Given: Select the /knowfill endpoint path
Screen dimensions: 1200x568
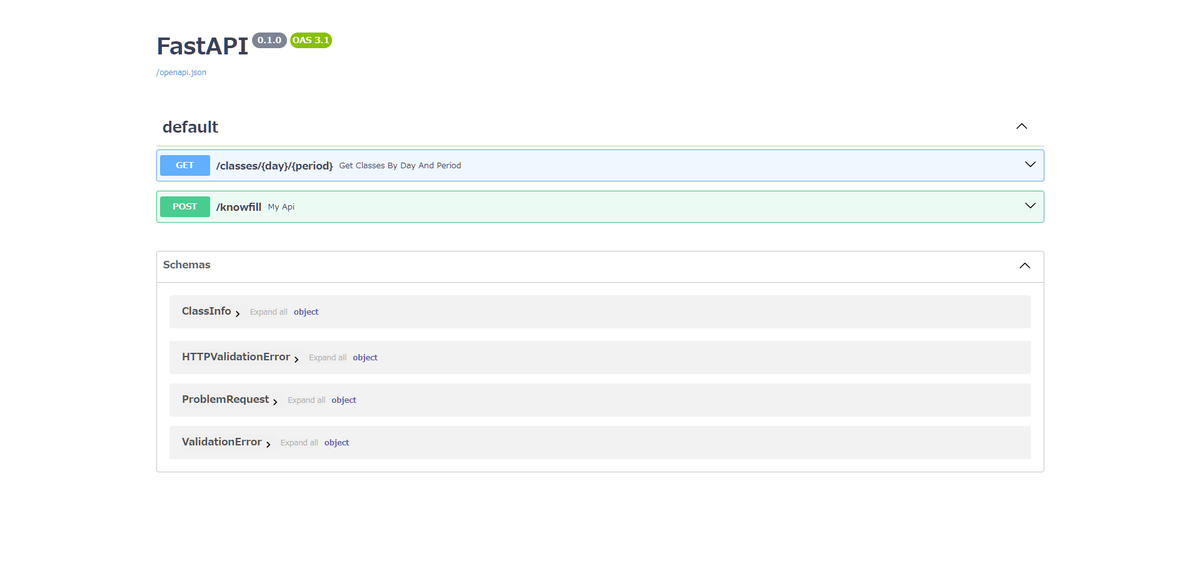Looking at the screenshot, I should 238,207.
